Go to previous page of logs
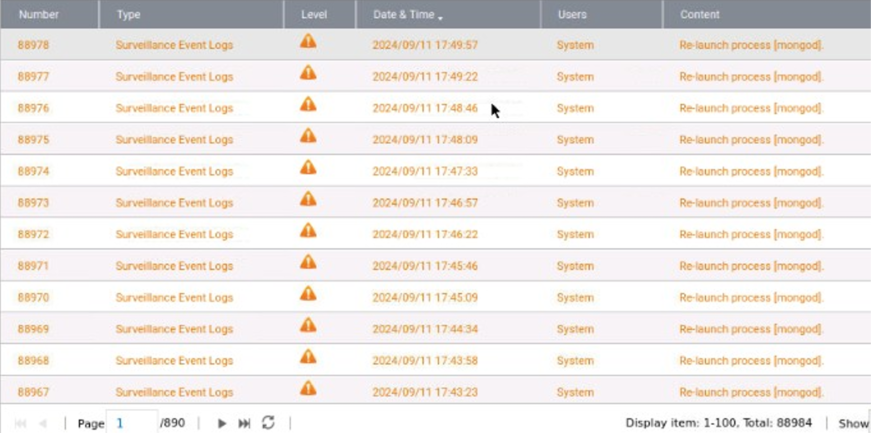The width and height of the screenshot is (871, 433). tap(43, 424)
